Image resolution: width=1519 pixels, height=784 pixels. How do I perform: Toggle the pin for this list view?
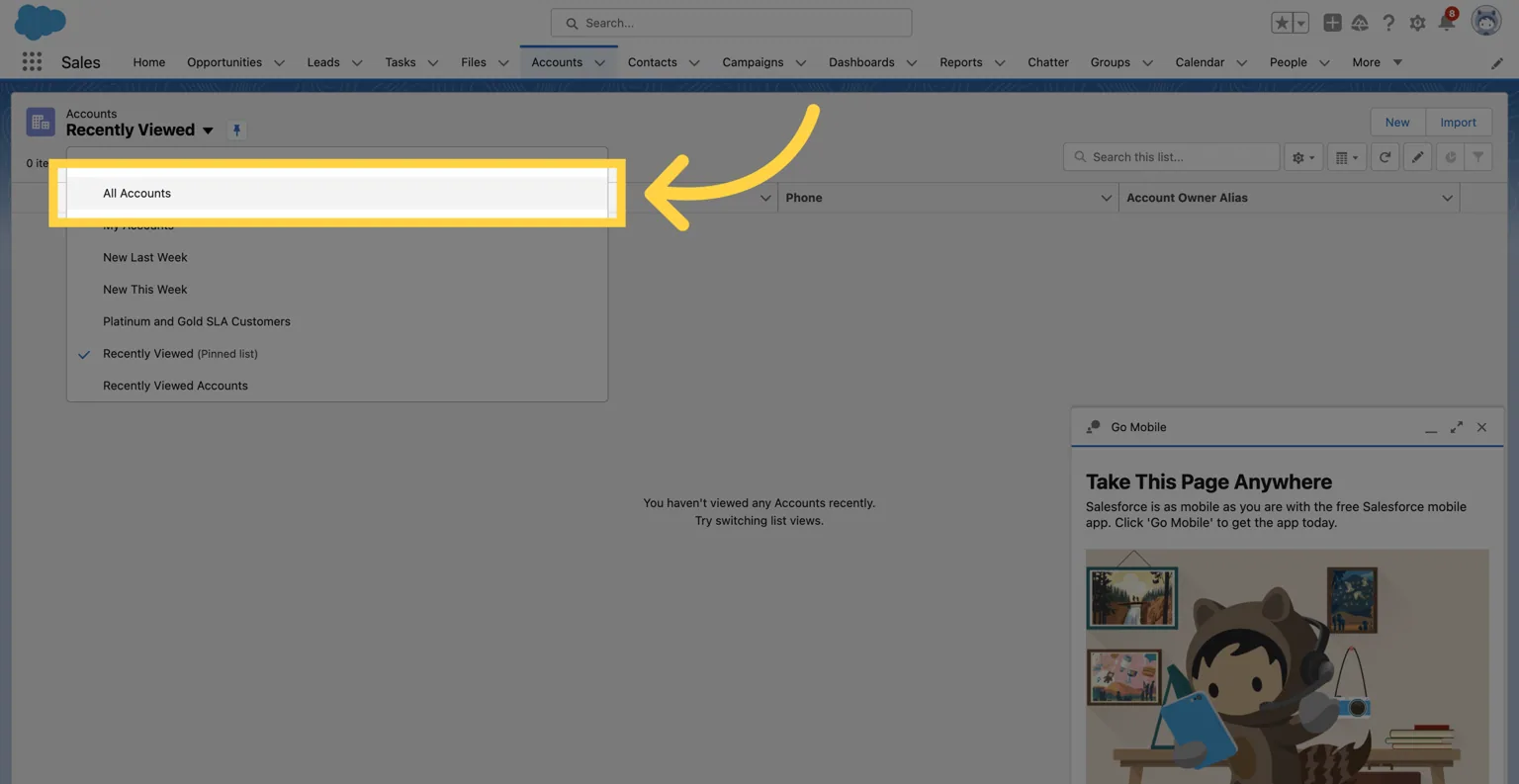coord(236,131)
